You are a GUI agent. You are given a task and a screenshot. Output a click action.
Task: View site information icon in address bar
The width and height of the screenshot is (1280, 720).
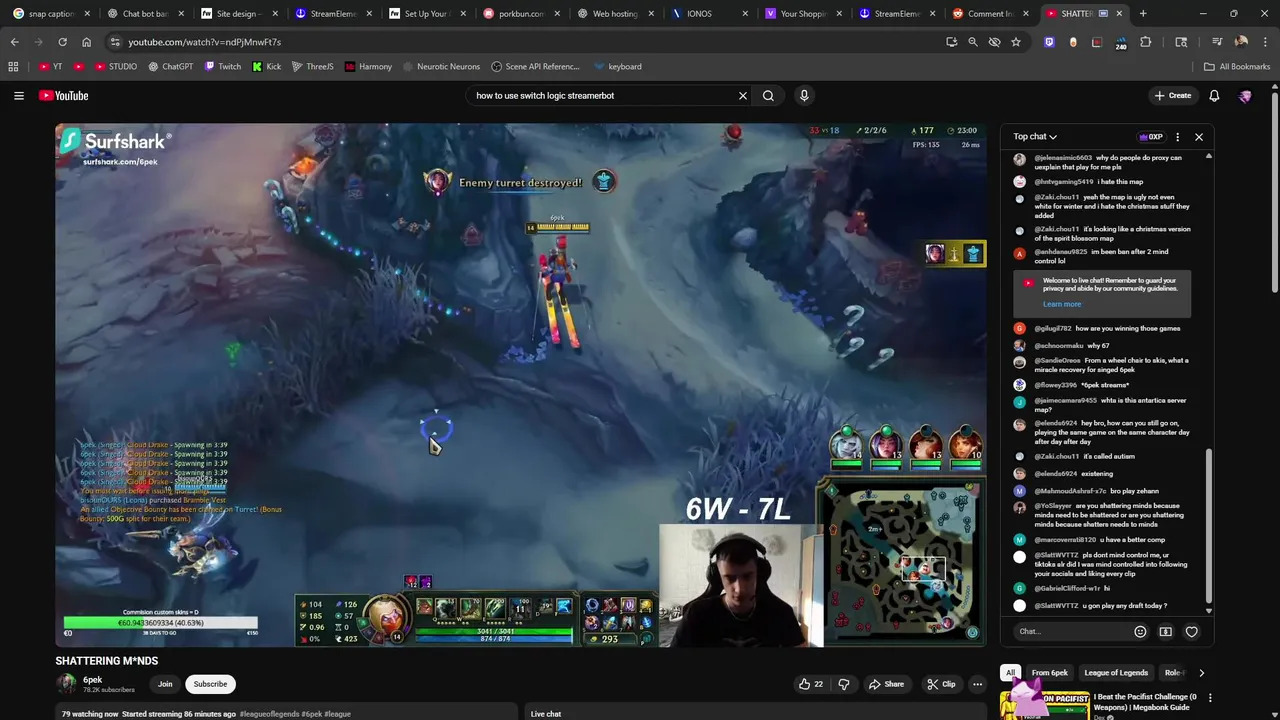pos(115,42)
